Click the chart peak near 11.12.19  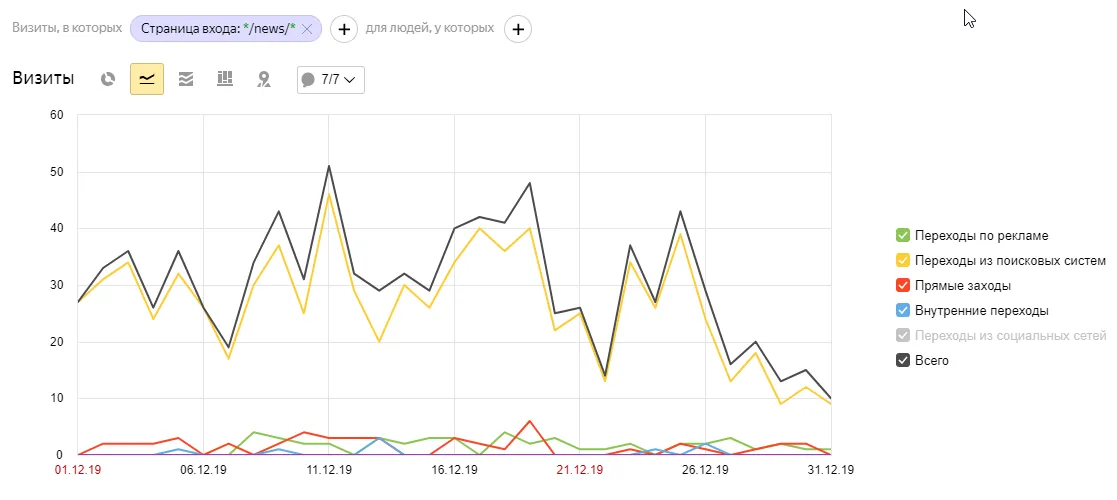[x=329, y=166]
